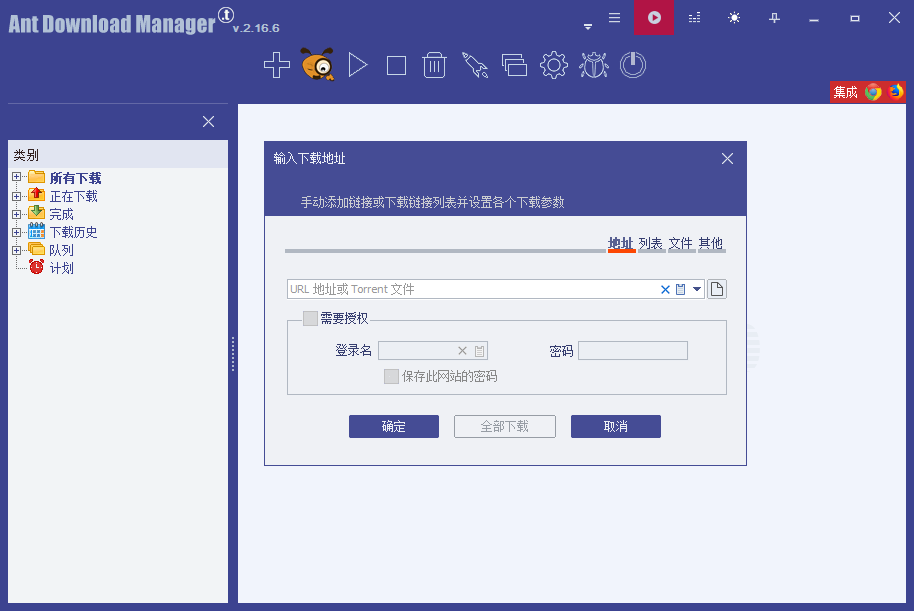Cancel the dialog with 取消 button

pyautogui.click(x=615, y=426)
